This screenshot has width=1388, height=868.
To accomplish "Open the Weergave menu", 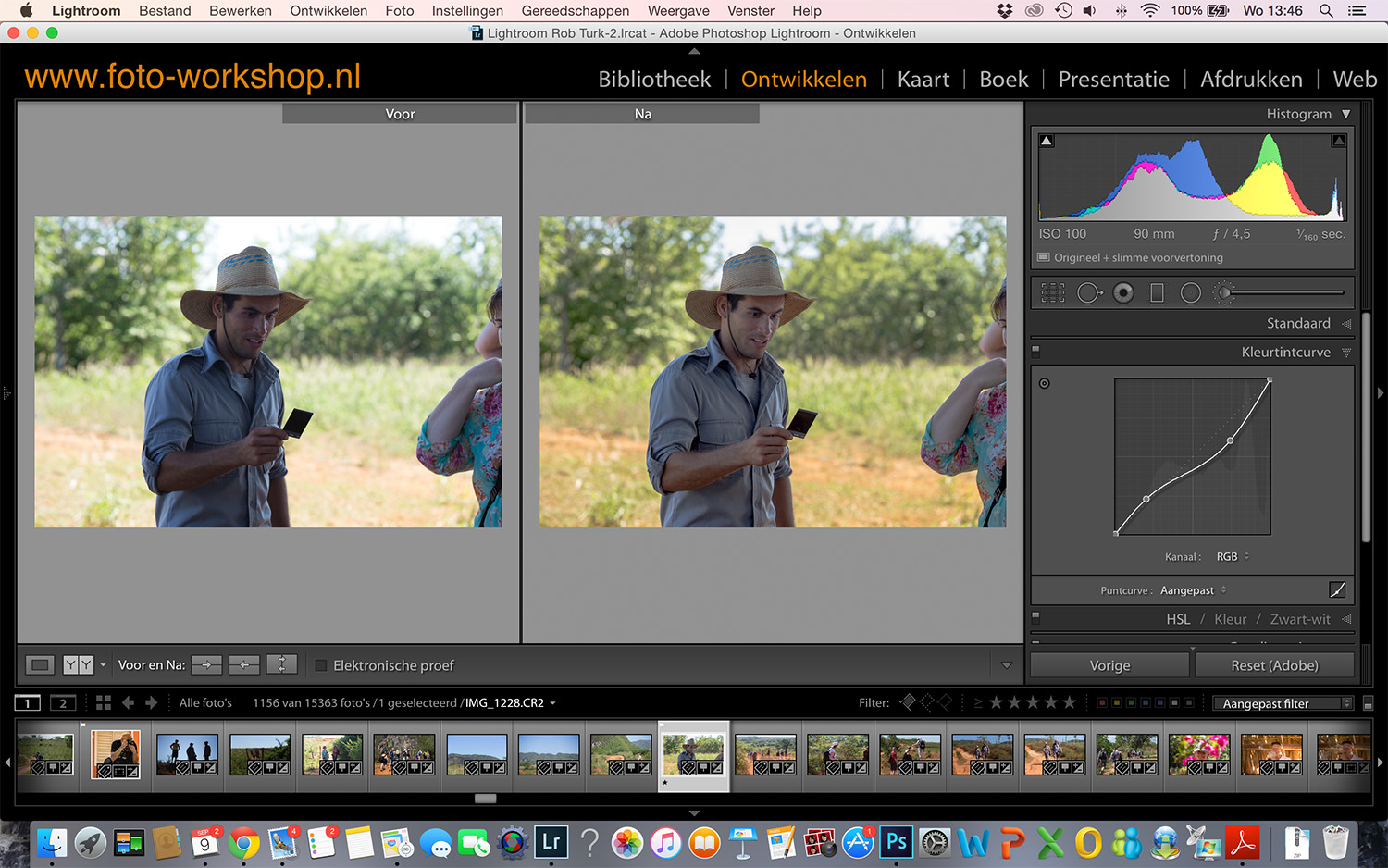I will click(678, 11).
